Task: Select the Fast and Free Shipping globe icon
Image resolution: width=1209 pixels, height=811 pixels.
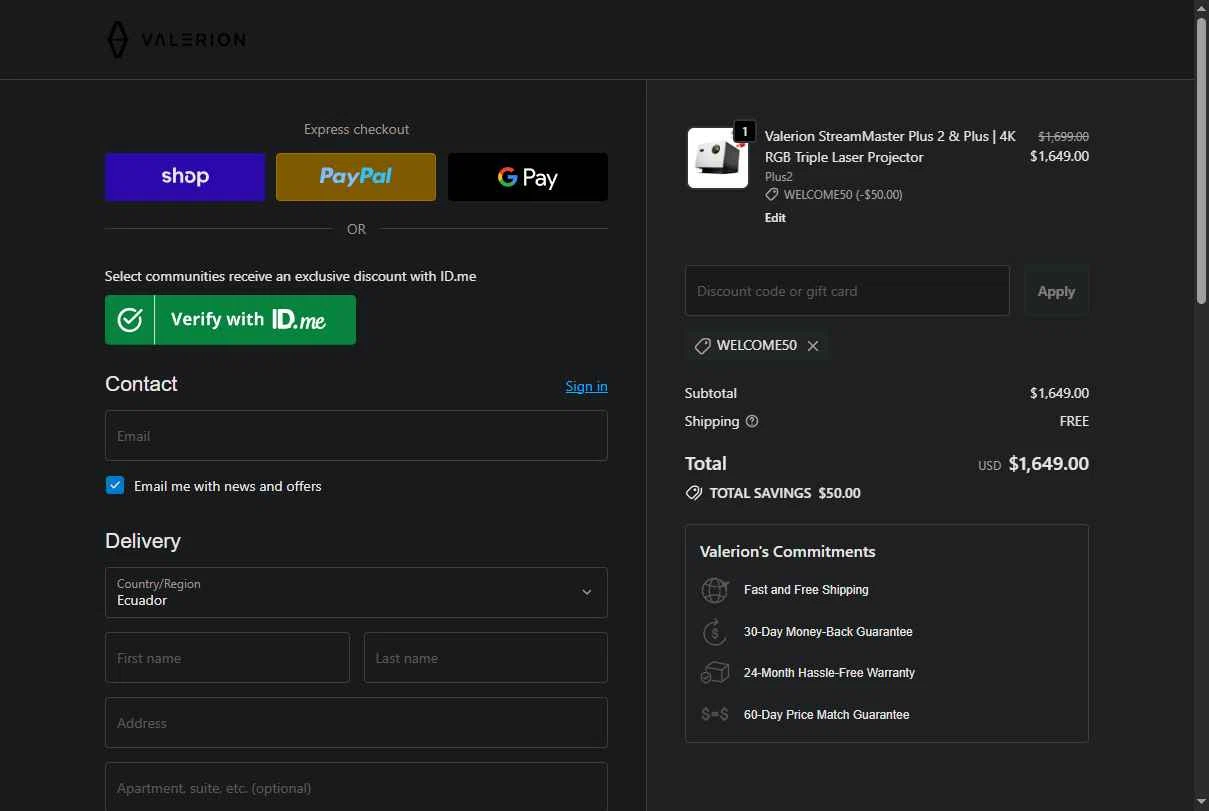Action: point(715,590)
